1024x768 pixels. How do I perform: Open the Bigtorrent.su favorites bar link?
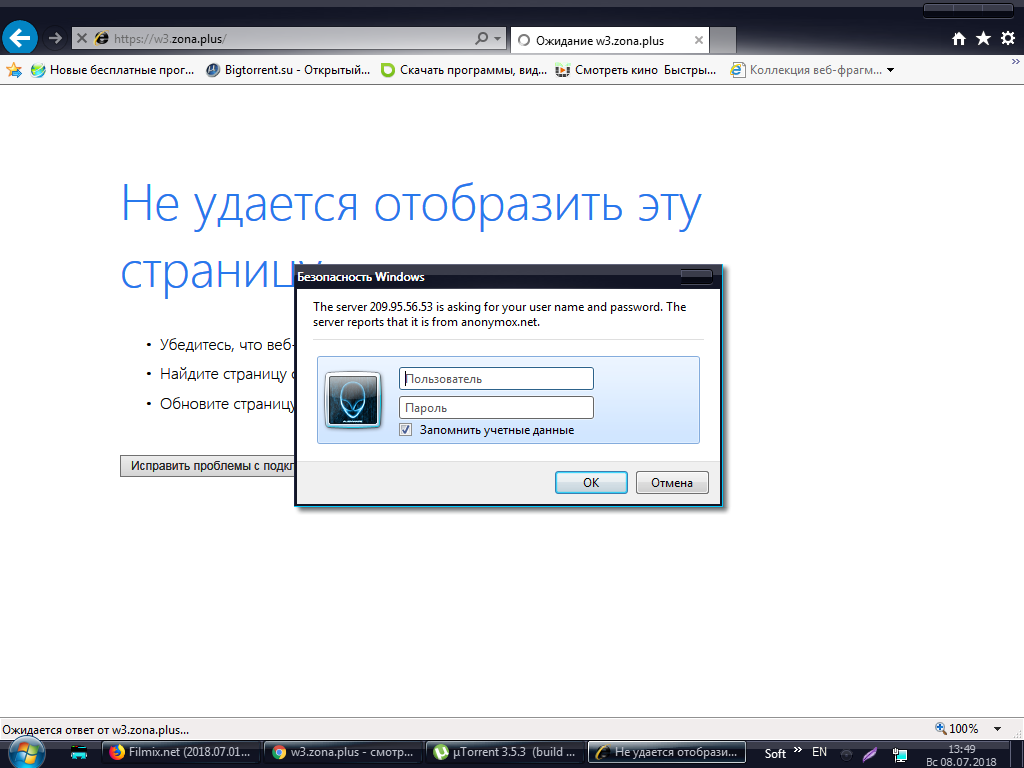pyautogui.click(x=288, y=70)
